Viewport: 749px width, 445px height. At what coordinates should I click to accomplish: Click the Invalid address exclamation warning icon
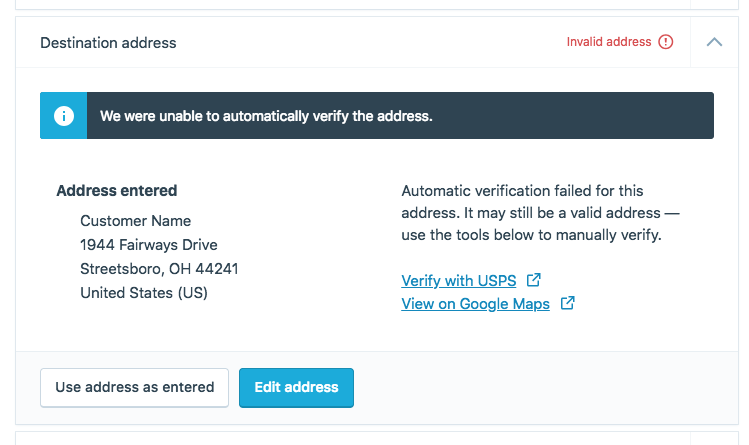pyautogui.click(x=665, y=42)
